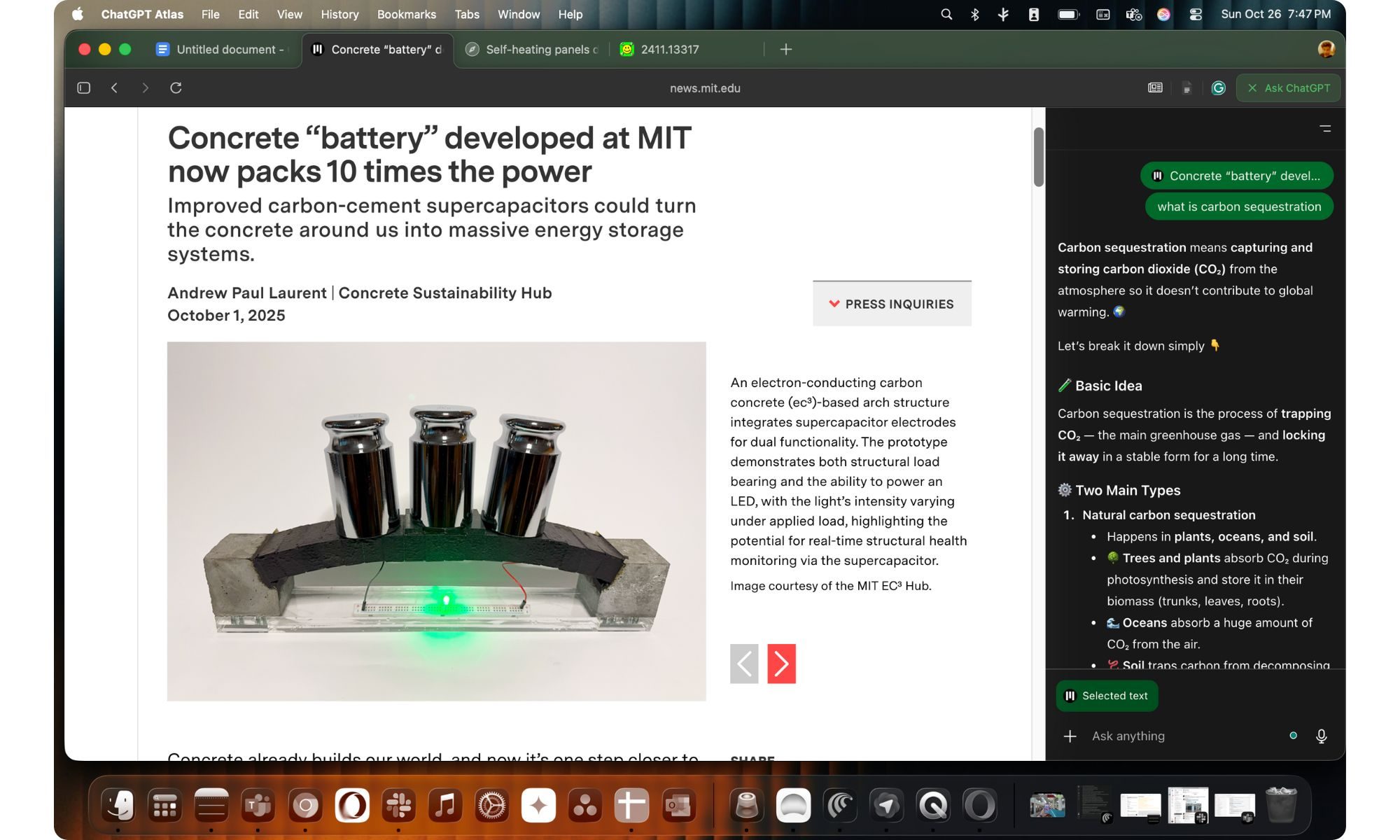Show the previous image with the gray arrow
1400x840 pixels.
(744, 664)
